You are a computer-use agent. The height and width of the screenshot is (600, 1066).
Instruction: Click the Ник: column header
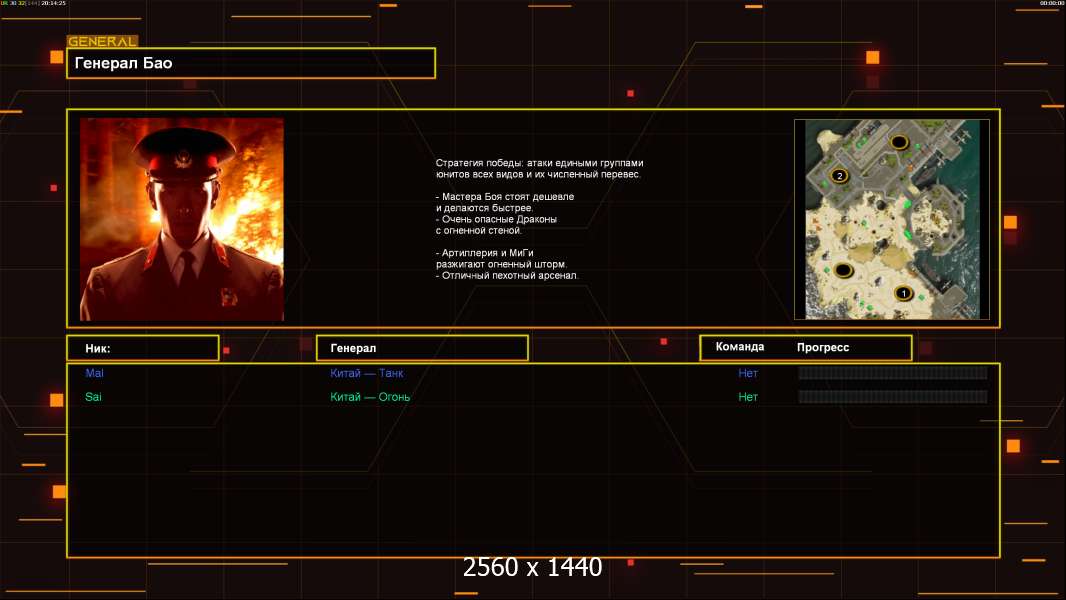pyautogui.click(x=143, y=348)
